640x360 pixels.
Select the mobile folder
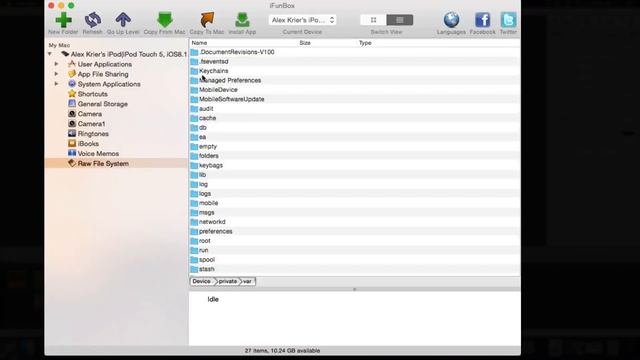pyautogui.click(x=355, y=203)
